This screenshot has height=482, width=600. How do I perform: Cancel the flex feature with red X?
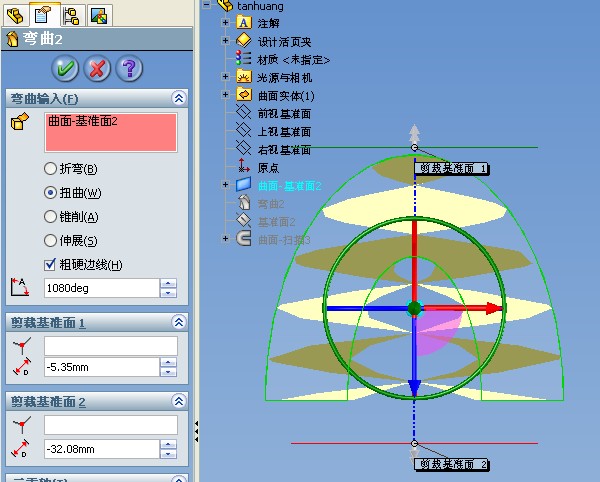(x=97, y=68)
